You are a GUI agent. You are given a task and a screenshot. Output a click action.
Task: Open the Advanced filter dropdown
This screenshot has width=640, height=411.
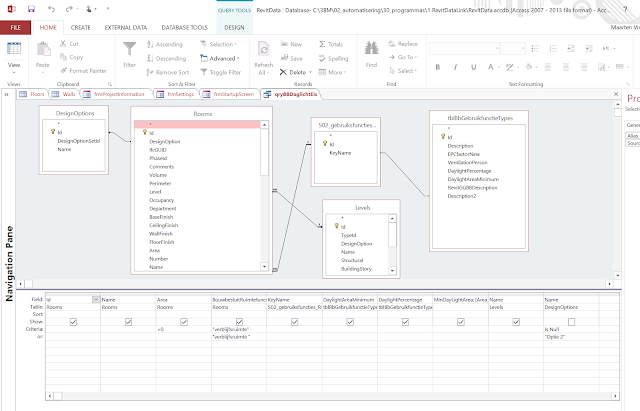(x=220, y=58)
